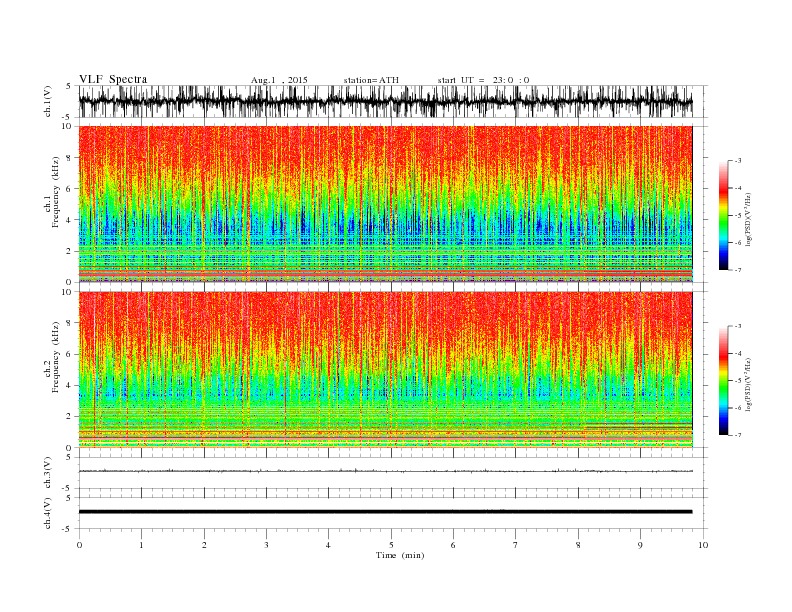Click the "-4" label on ch.2 color scale
Image resolution: width=792 pixels, height=612 pixels.
[738, 353]
